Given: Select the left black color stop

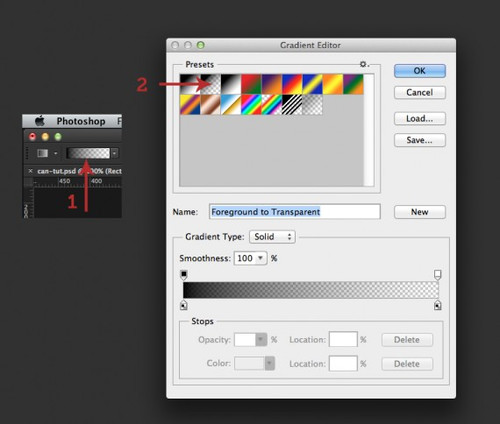Looking at the screenshot, I should pyautogui.click(x=184, y=305).
